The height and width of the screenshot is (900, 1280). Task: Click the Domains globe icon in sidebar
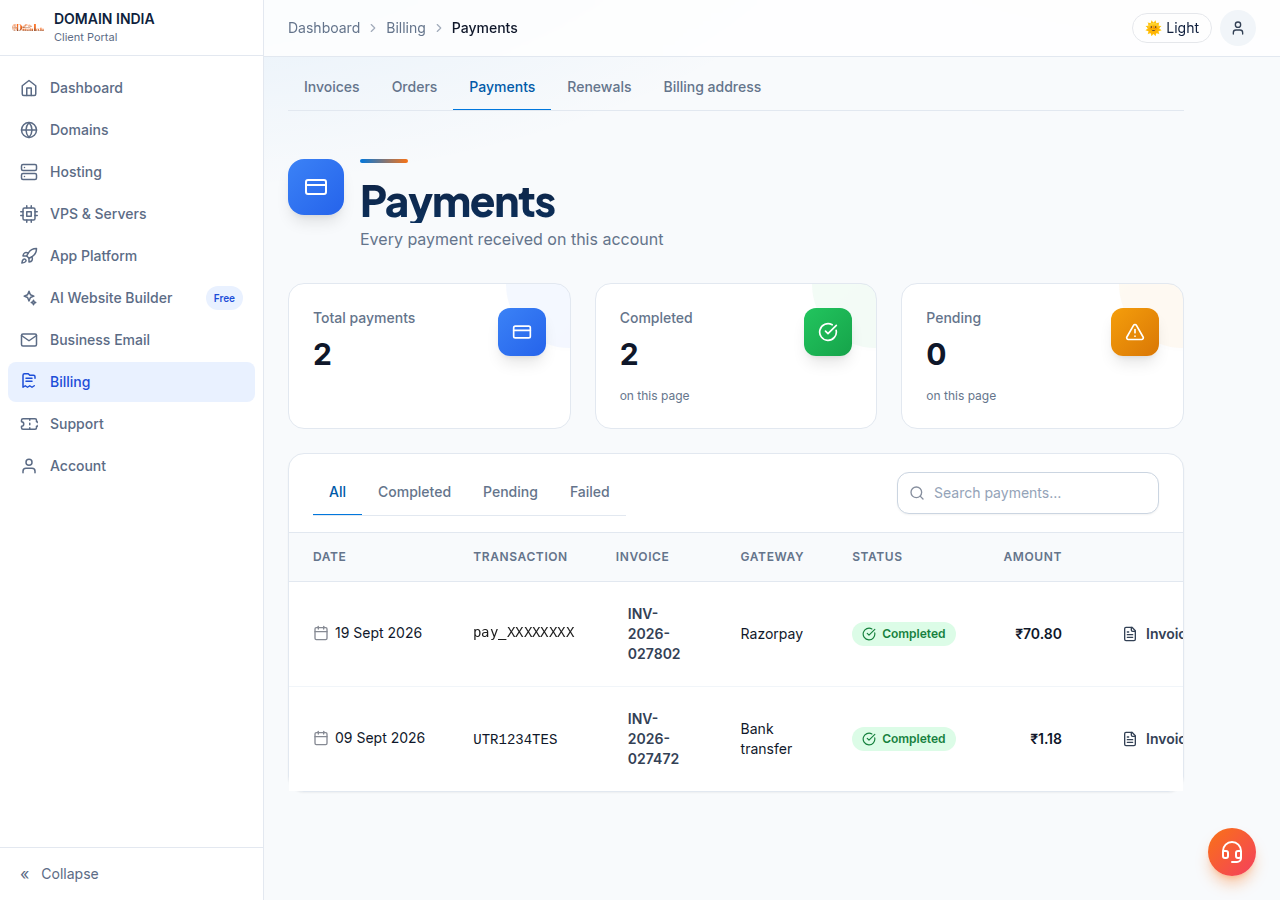(x=29, y=130)
